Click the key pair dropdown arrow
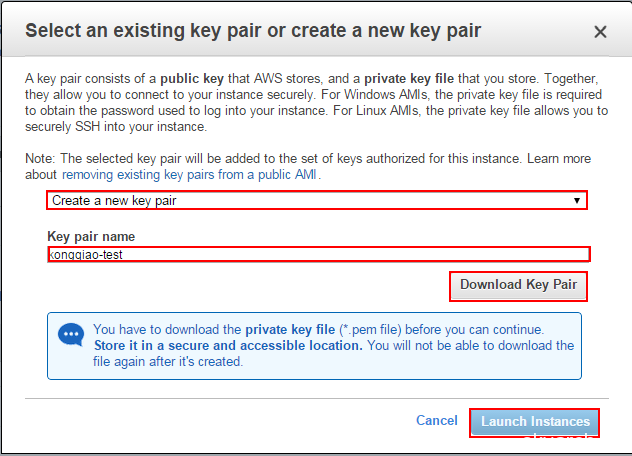Screen dimensions: 632x456 577,200
